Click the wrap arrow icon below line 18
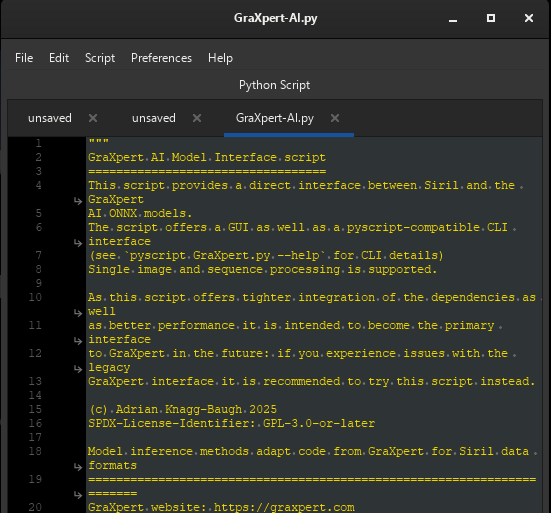The image size is (551, 513). tap(78, 467)
